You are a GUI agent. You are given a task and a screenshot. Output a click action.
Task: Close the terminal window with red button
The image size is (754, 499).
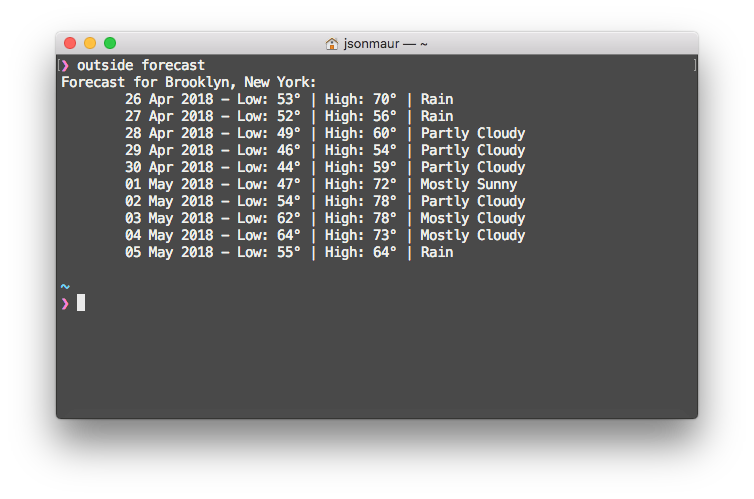coord(70,43)
